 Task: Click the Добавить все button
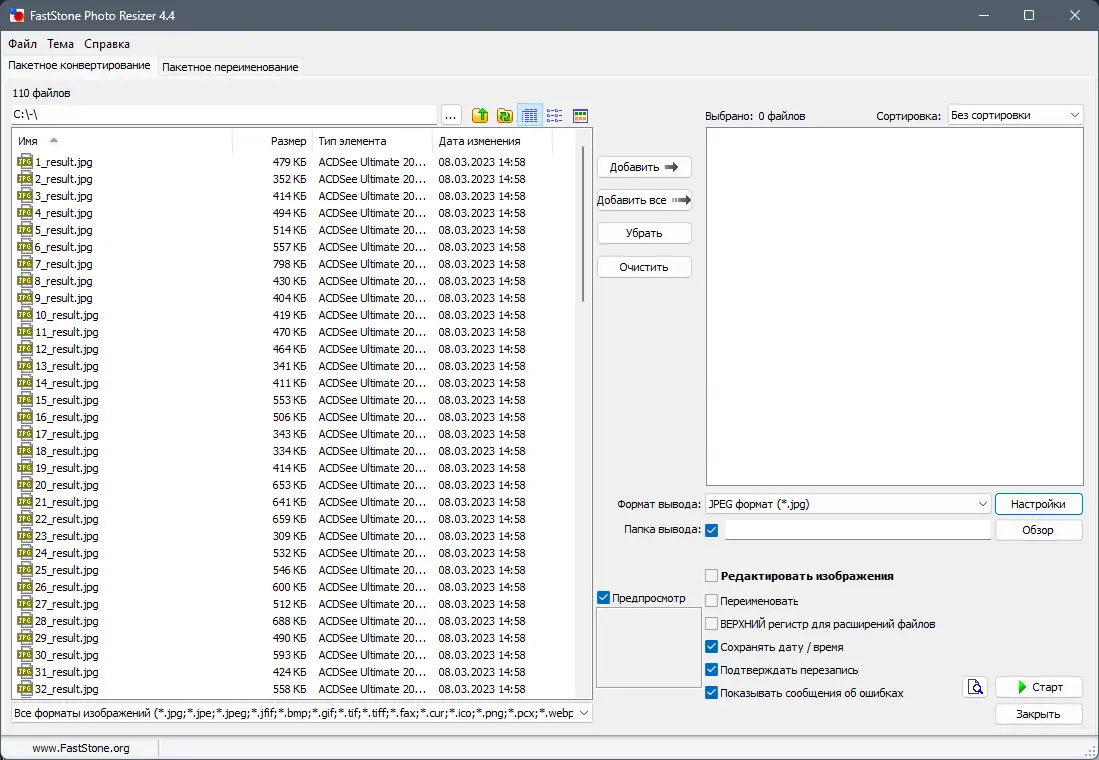click(644, 199)
